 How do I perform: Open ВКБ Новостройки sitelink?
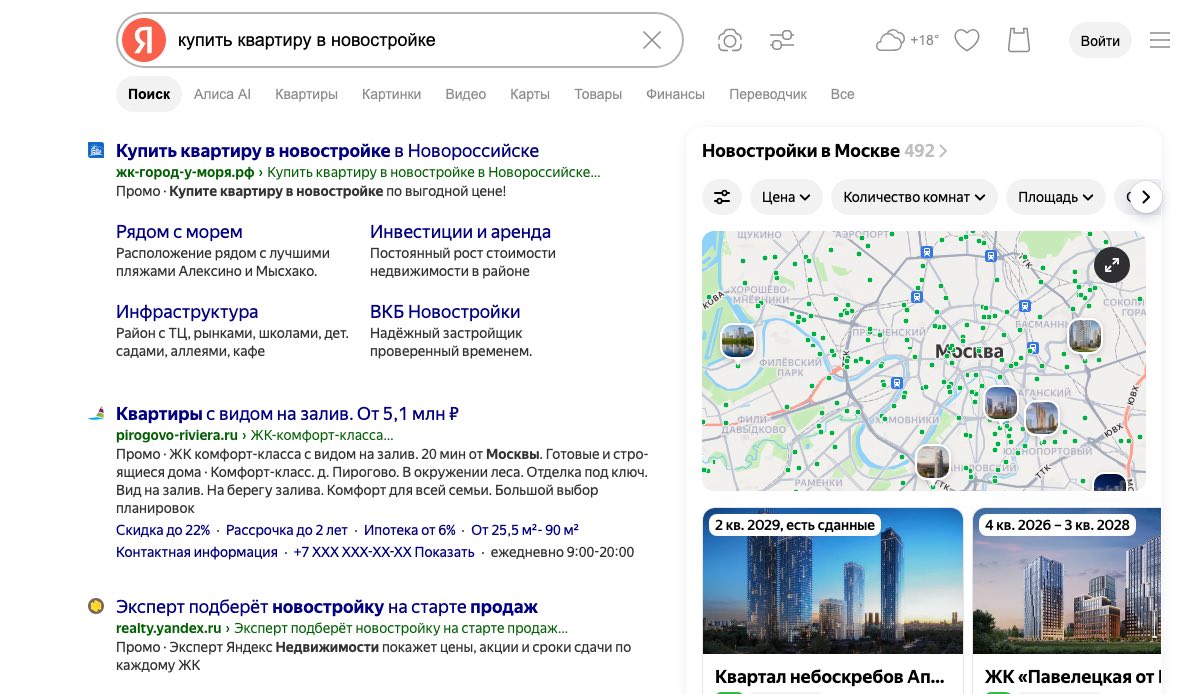tap(445, 312)
